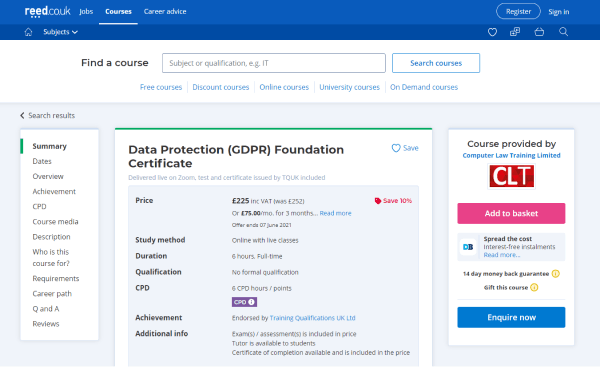600x367 pixels.
Task: Open the Free courses link
Action: 161,87
